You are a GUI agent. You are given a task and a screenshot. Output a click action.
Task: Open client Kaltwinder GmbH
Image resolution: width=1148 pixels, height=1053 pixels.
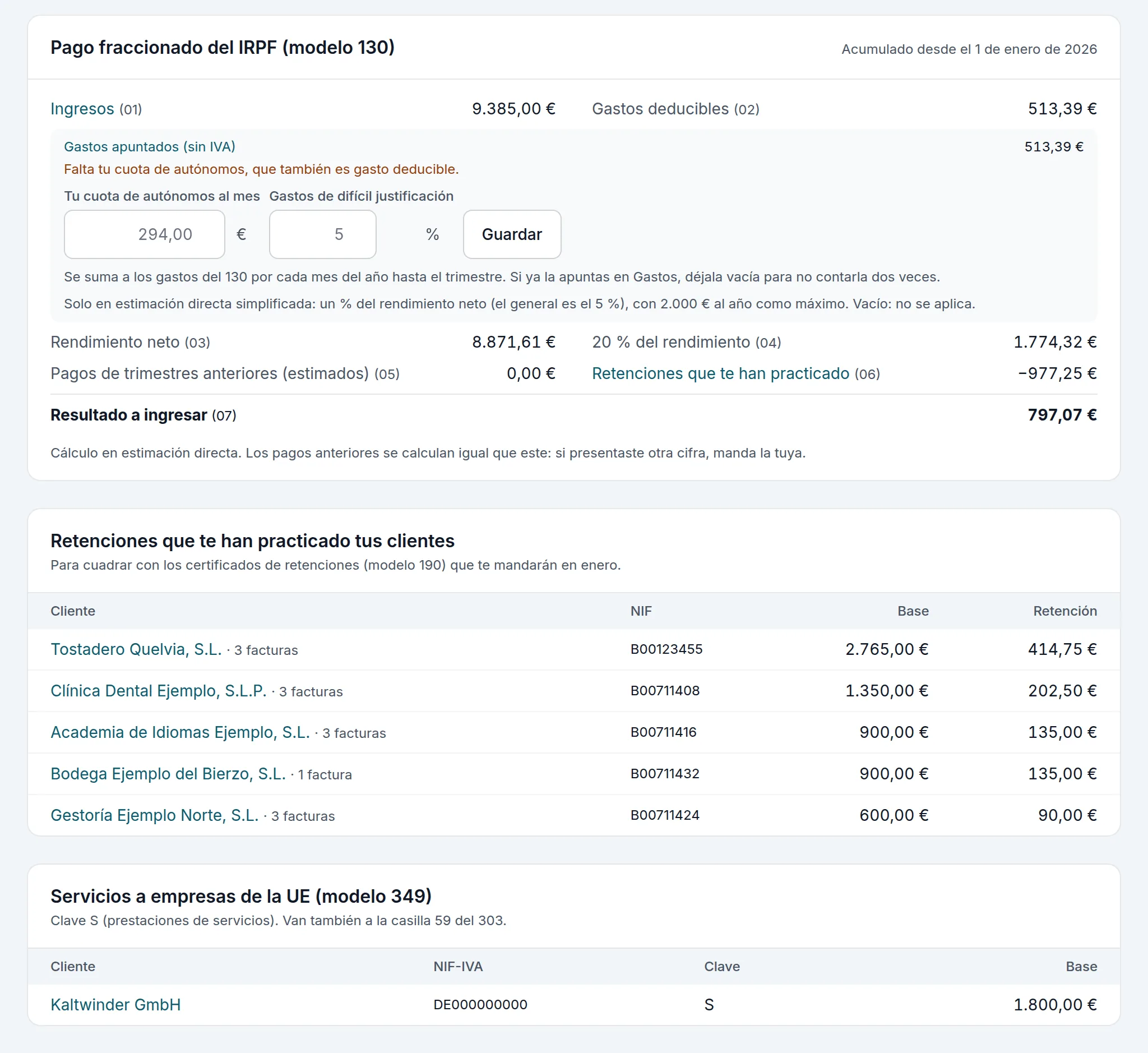tap(115, 1005)
